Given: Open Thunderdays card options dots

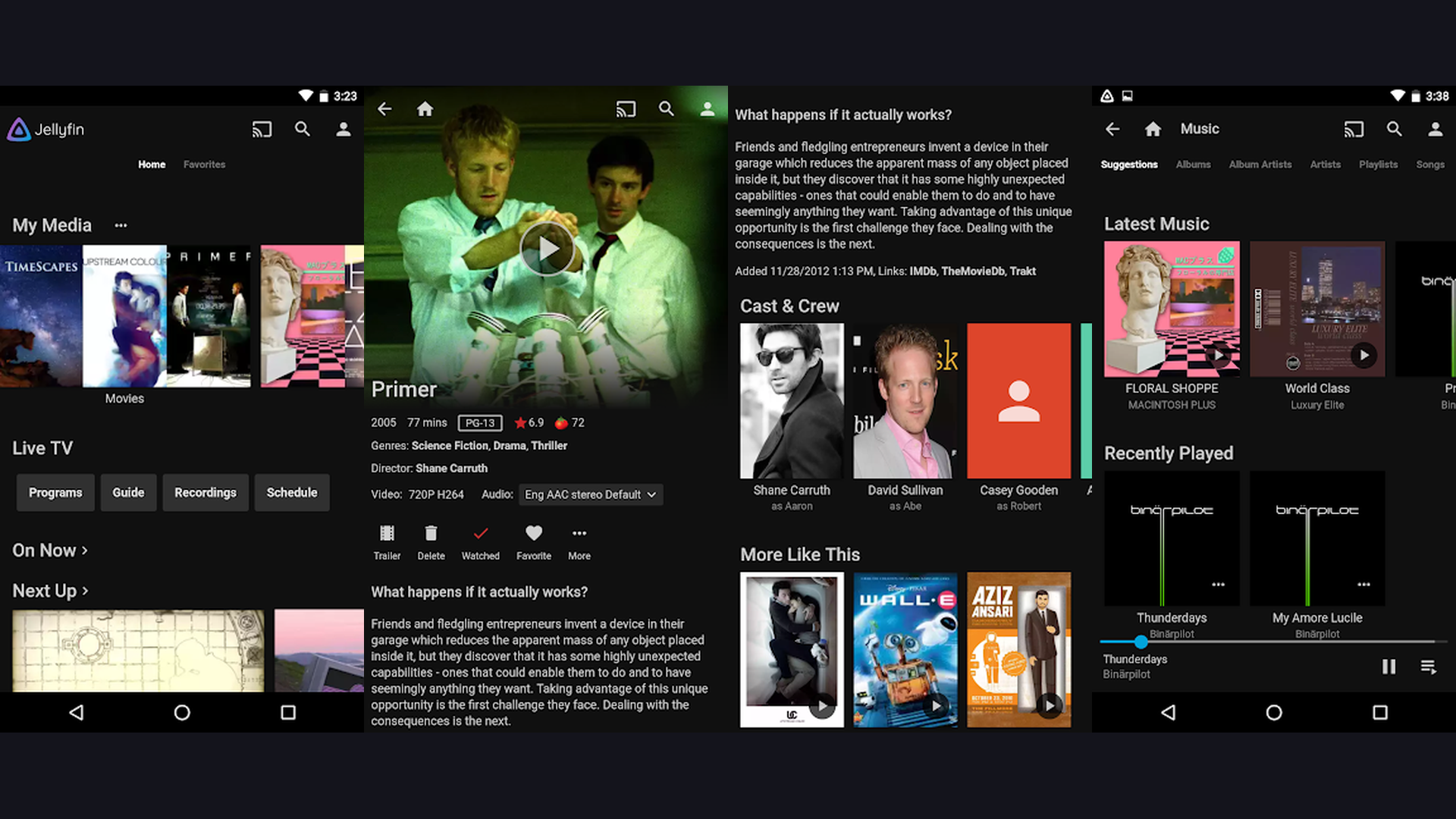Looking at the screenshot, I should click(1218, 585).
